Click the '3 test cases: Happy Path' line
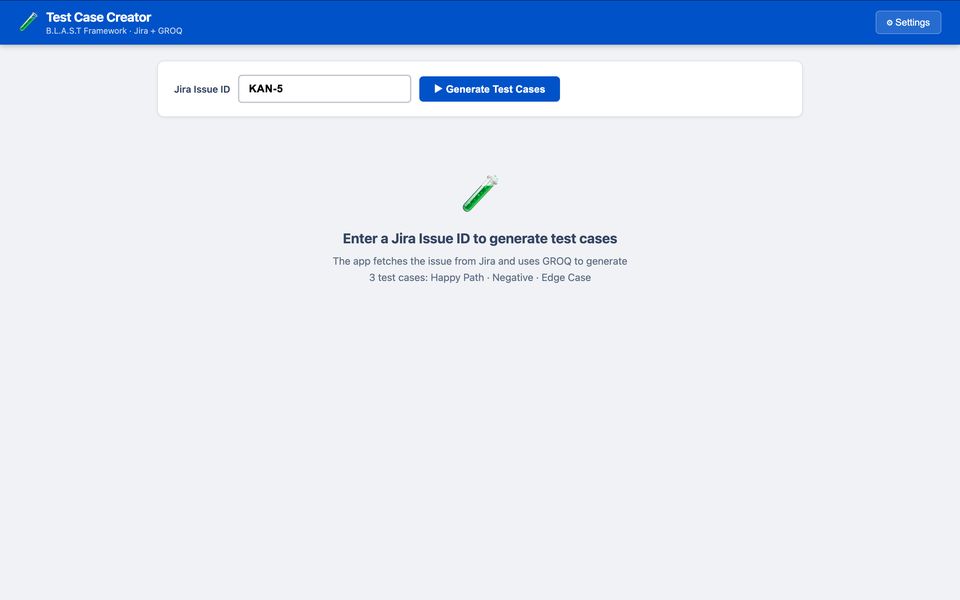 480,277
